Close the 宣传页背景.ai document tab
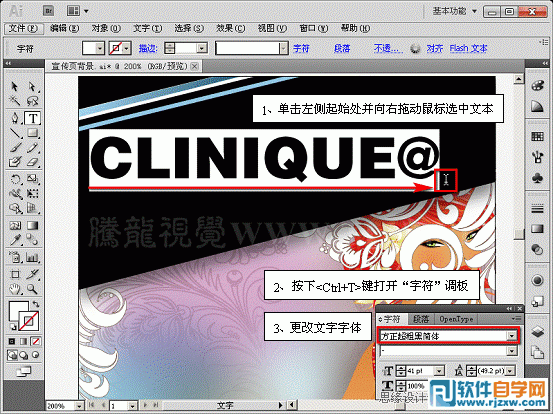 pos(194,66)
